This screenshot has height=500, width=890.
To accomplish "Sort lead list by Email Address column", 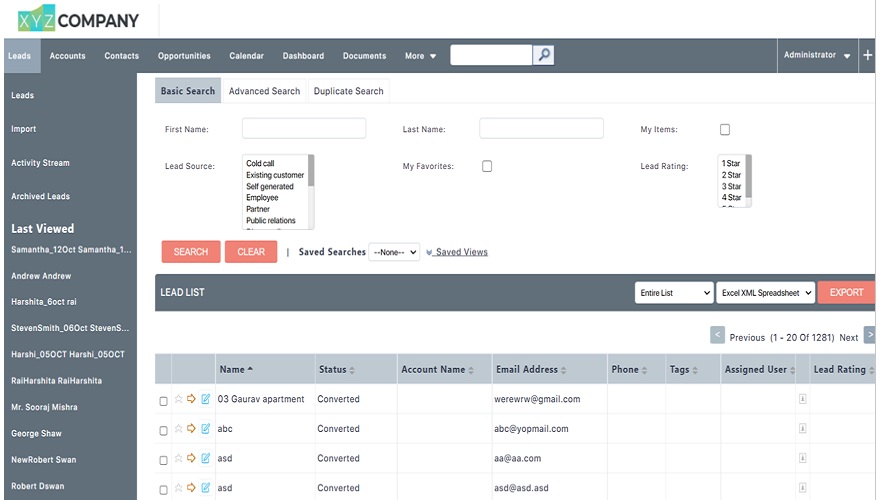I will 530,369.
